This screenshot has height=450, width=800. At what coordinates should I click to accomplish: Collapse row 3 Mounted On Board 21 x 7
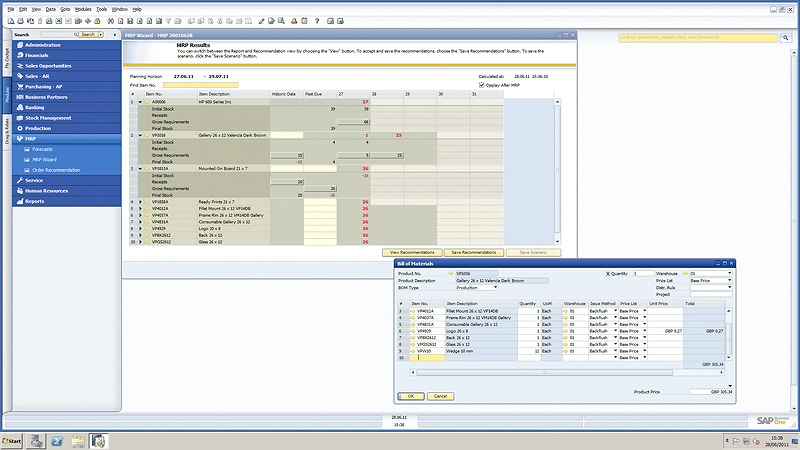(x=140, y=168)
